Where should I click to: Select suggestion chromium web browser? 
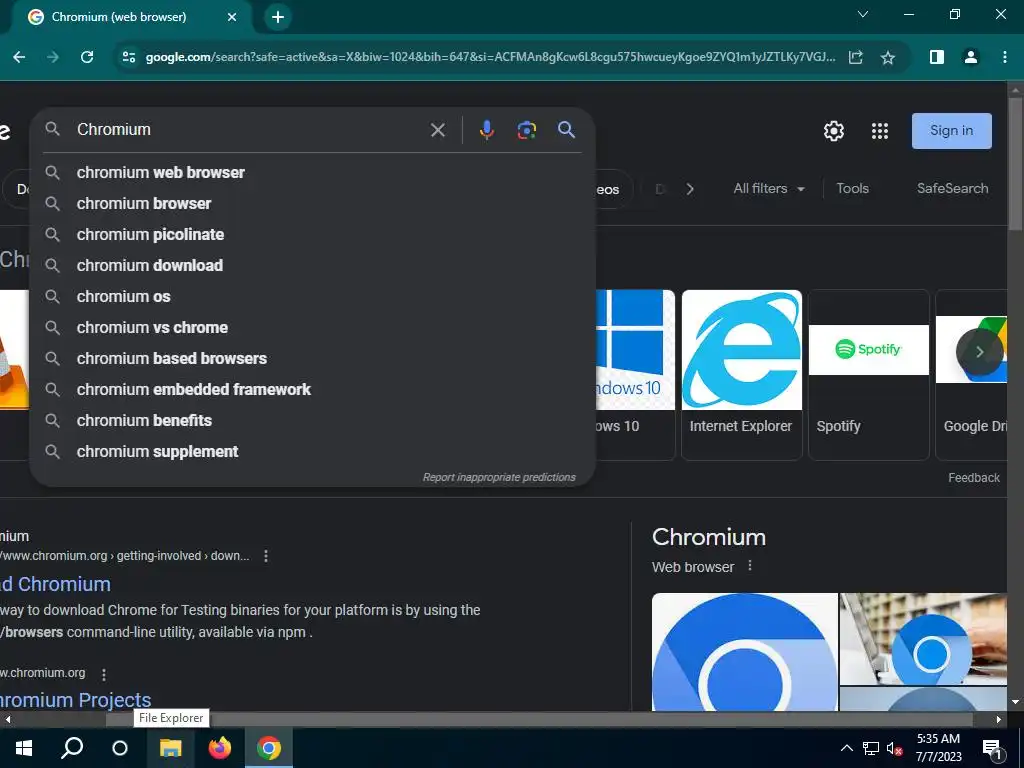(x=312, y=172)
